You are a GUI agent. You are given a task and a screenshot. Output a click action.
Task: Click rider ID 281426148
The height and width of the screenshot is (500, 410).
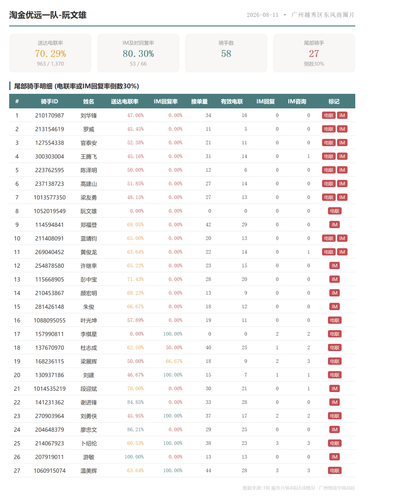50,307
